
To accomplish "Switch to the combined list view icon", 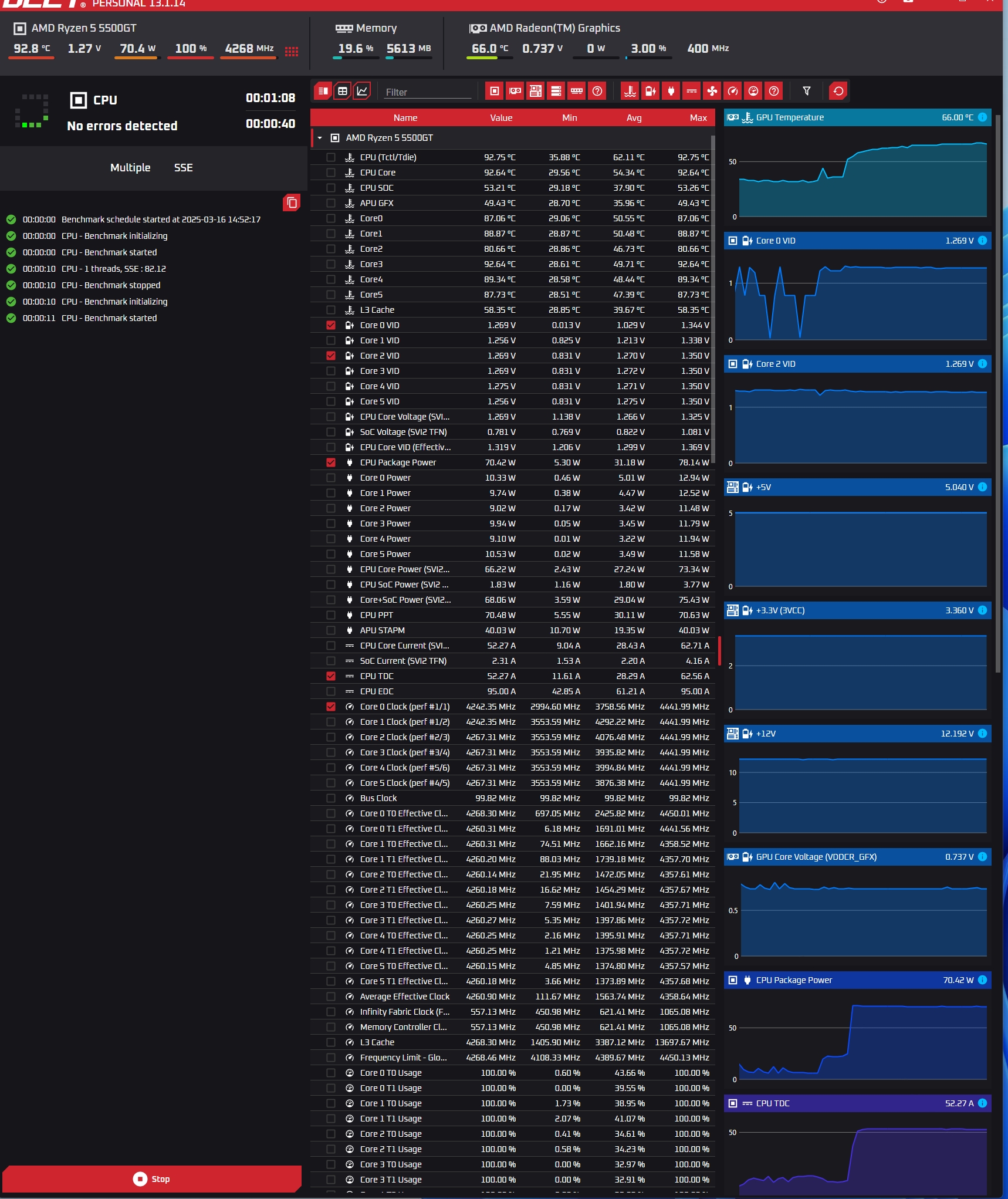I will click(323, 91).
